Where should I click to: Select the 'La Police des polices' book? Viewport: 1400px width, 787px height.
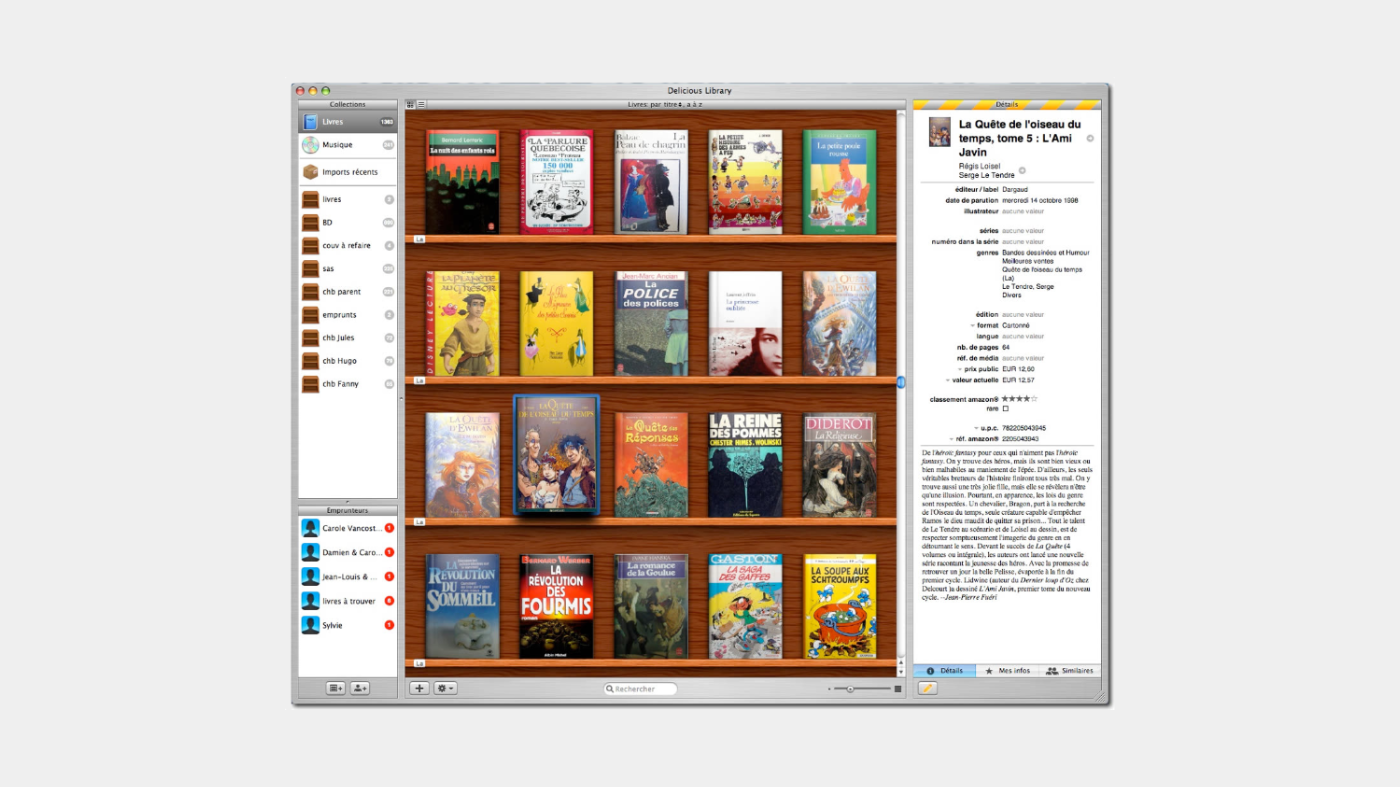click(x=651, y=323)
